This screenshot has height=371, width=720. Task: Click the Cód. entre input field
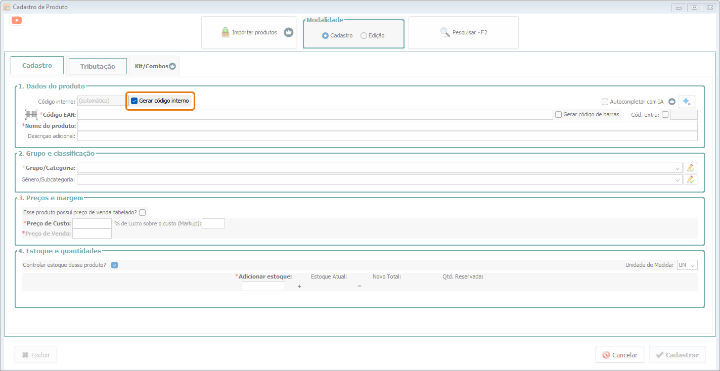tap(684, 115)
